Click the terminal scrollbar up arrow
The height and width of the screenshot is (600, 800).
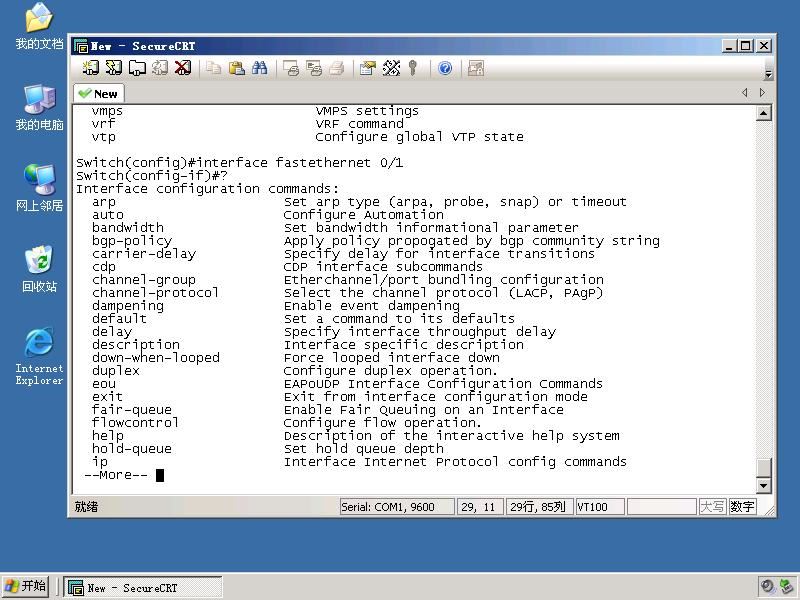pos(763,113)
